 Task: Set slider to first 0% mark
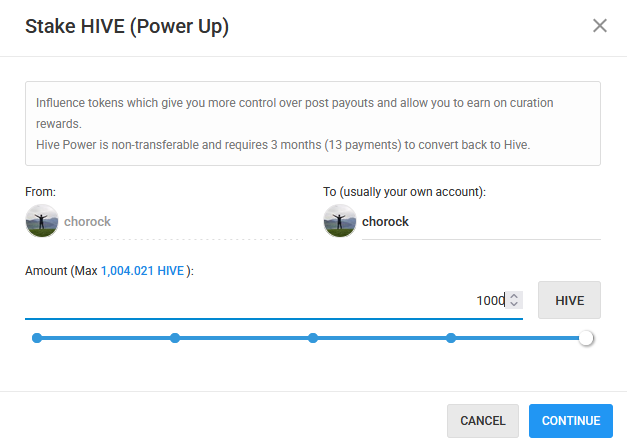pos(37,338)
